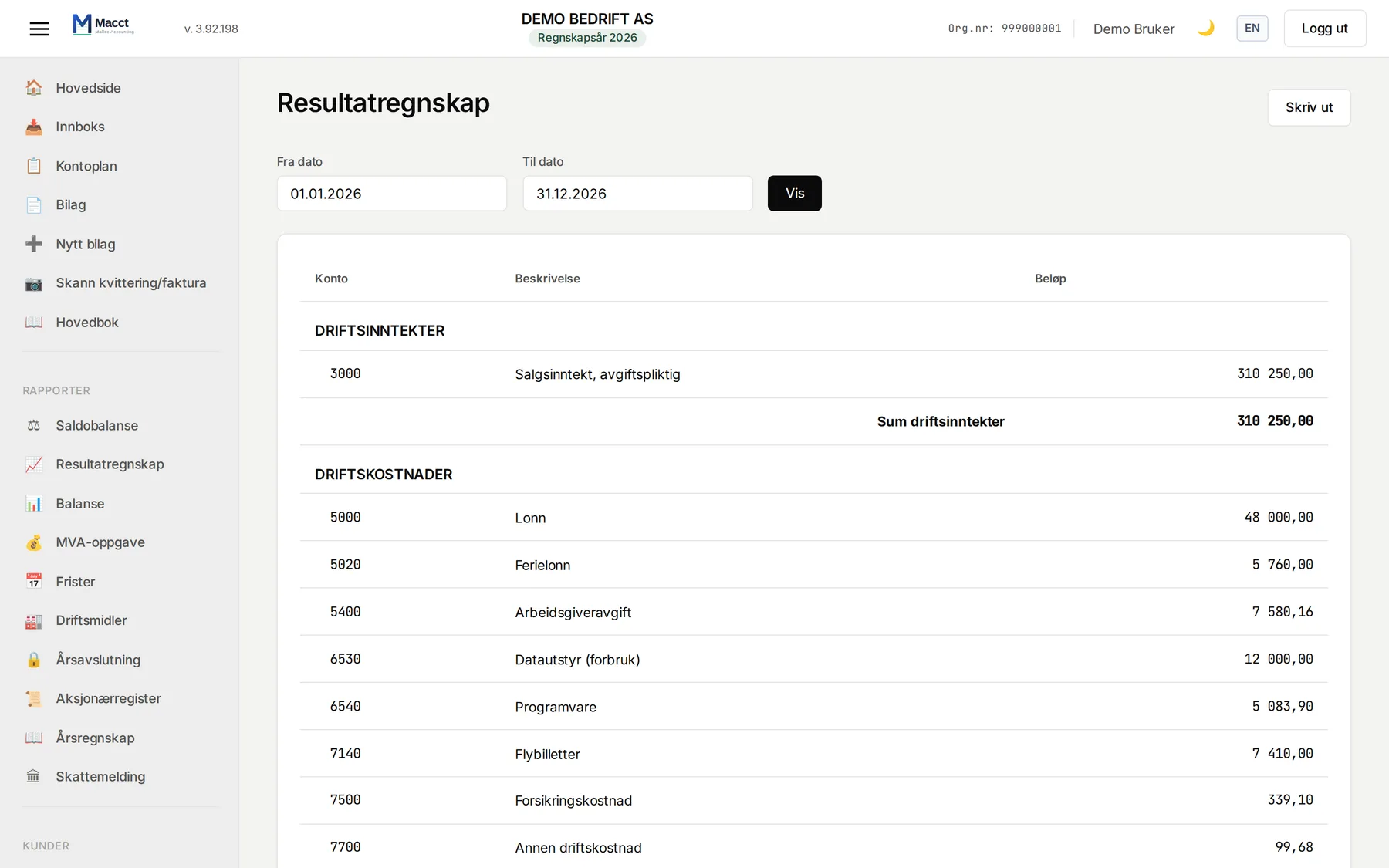Click the Saldobalanse scales icon

pyautogui.click(x=34, y=425)
